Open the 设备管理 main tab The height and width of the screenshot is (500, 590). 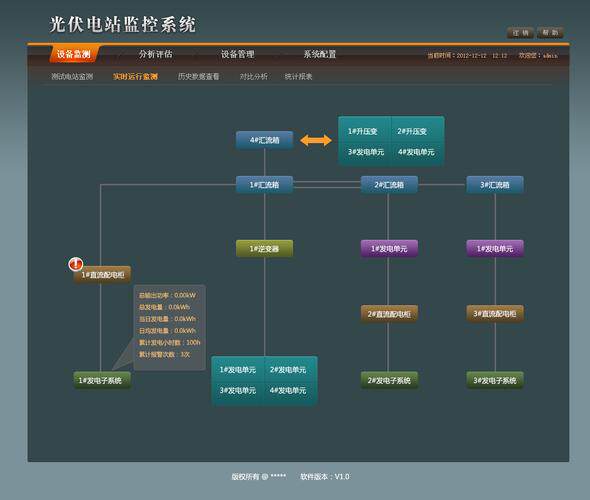point(237,54)
